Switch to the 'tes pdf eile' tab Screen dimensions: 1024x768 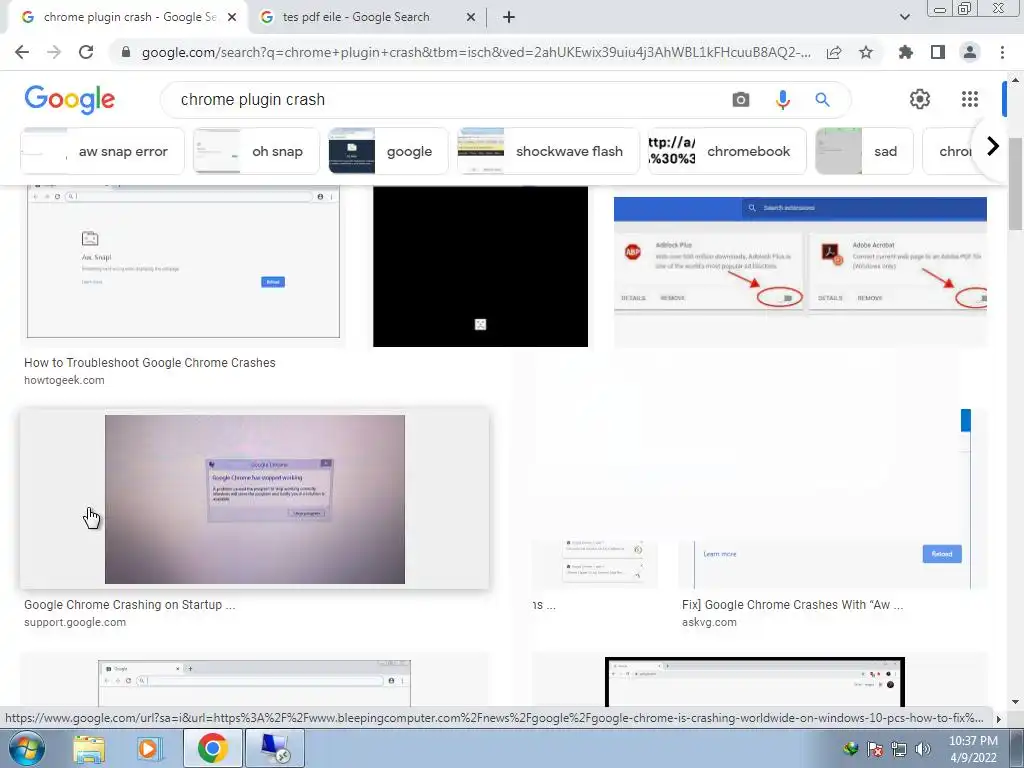coord(369,17)
